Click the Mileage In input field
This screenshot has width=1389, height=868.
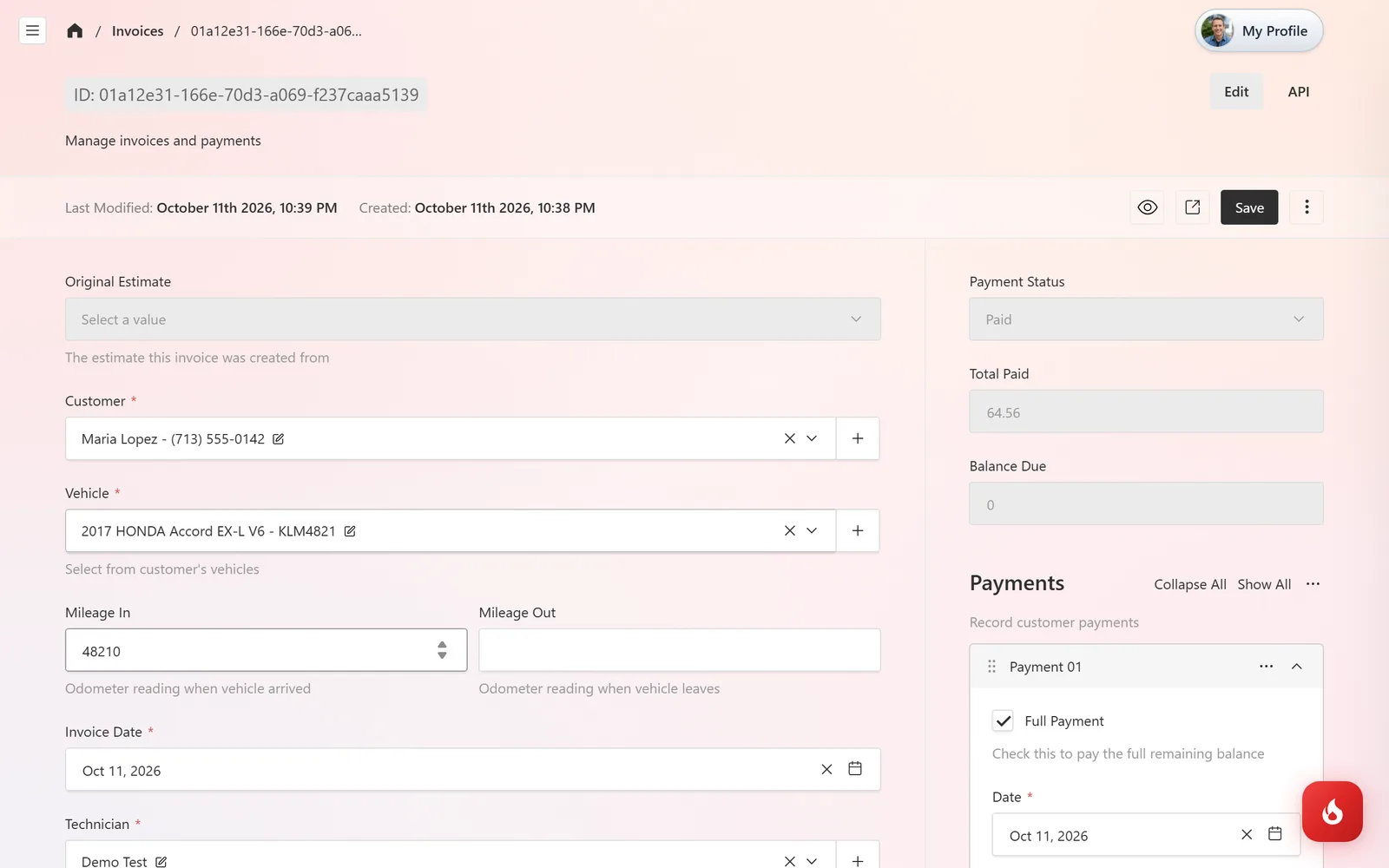266,650
